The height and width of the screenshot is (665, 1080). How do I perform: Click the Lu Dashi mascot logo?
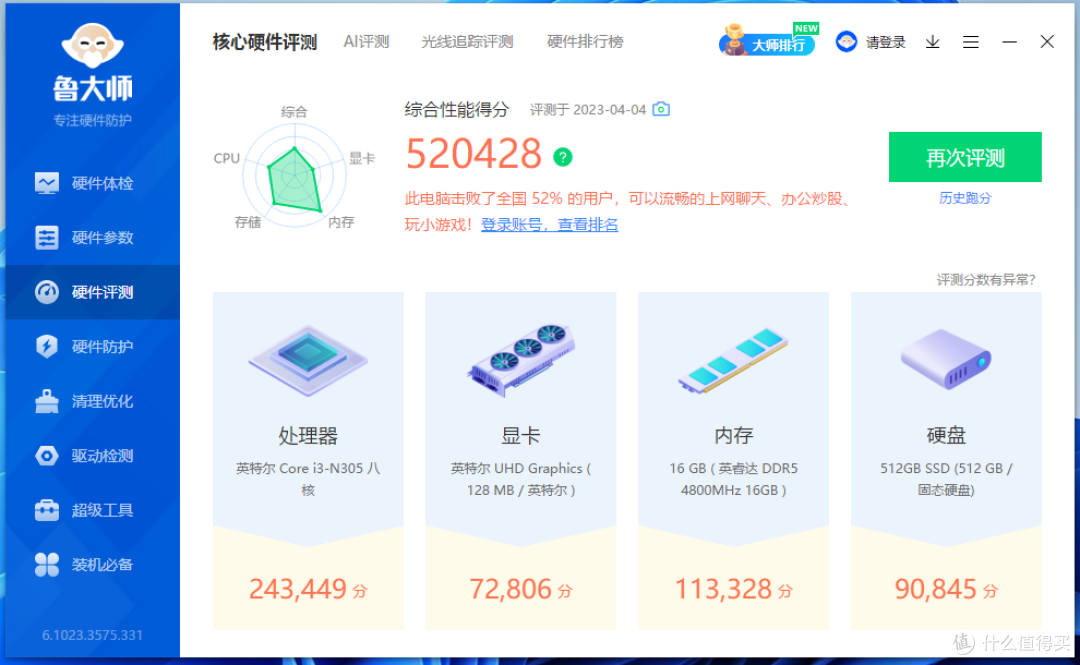click(x=92, y=47)
